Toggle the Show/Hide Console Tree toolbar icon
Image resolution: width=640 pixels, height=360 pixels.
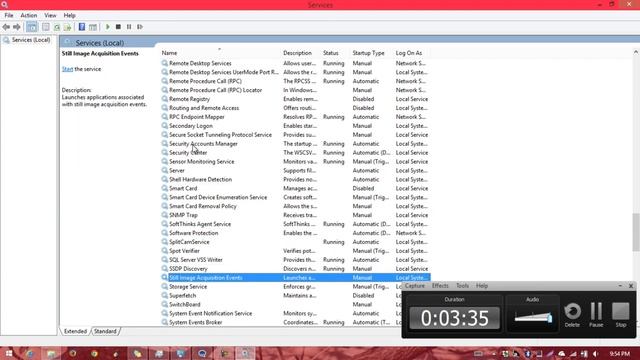coord(31,27)
